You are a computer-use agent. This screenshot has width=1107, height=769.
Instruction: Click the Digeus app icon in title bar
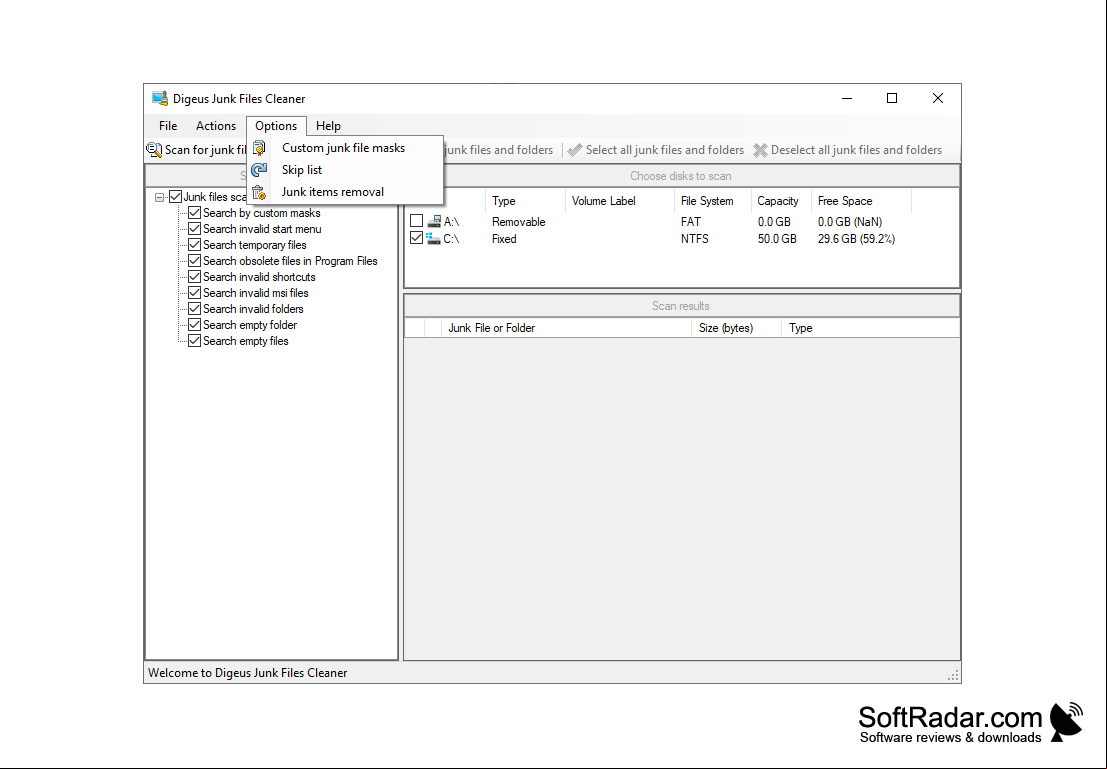click(x=160, y=98)
